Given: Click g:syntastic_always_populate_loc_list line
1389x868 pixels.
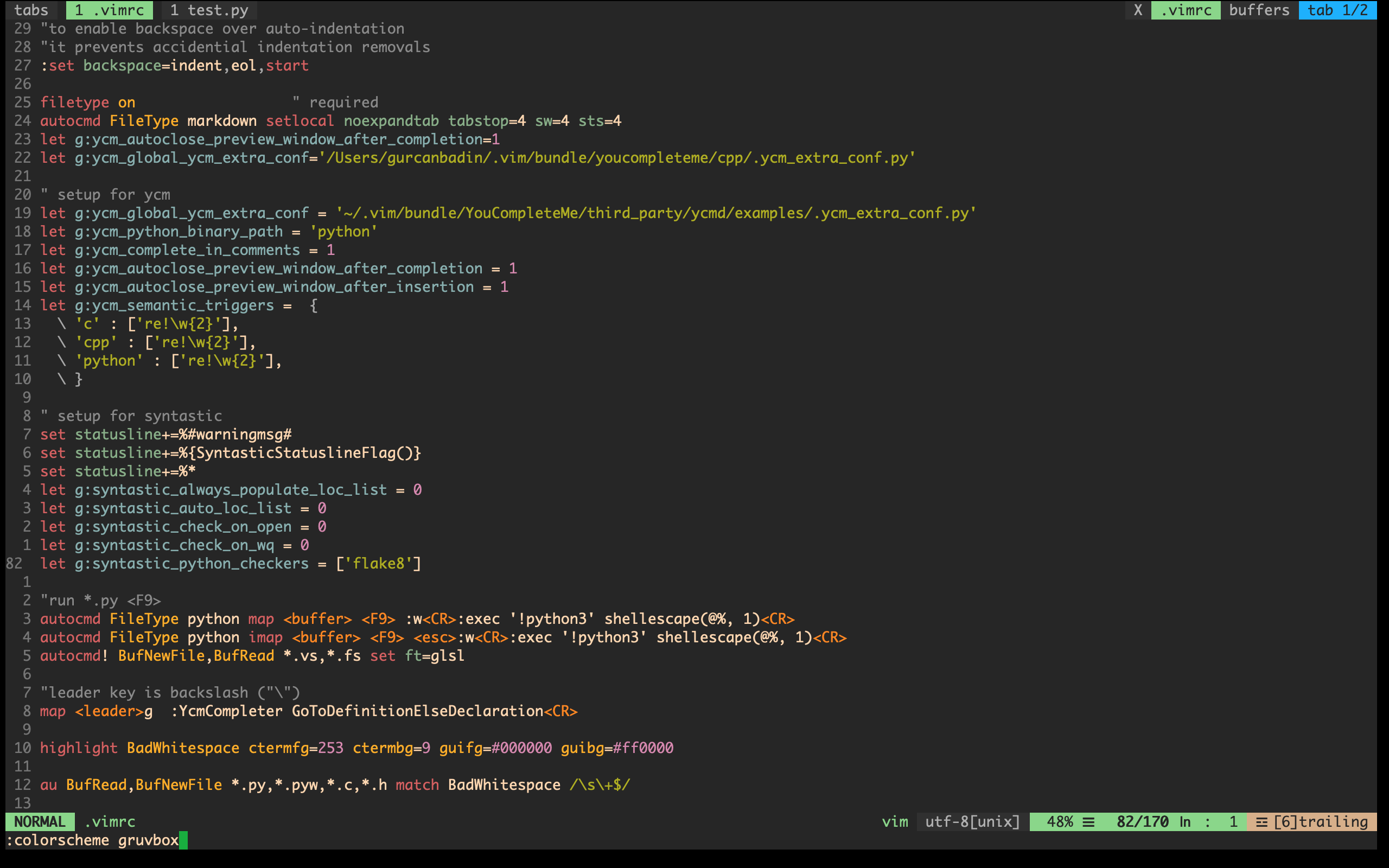Looking at the screenshot, I should [x=231, y=490].
